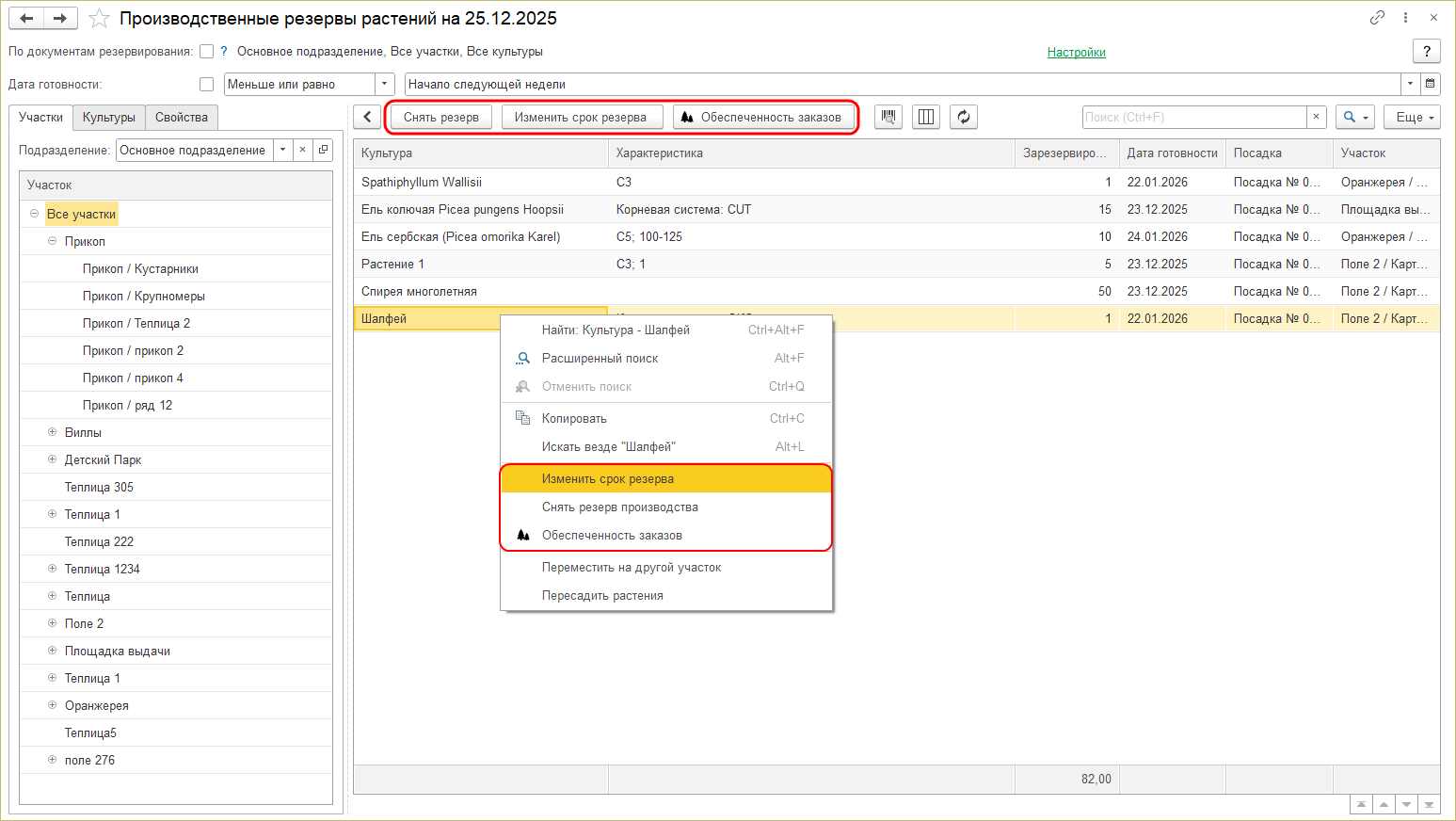Choose 'Изменить срок резерва' in context menu

pyautogui.click(x=608, y=478)
